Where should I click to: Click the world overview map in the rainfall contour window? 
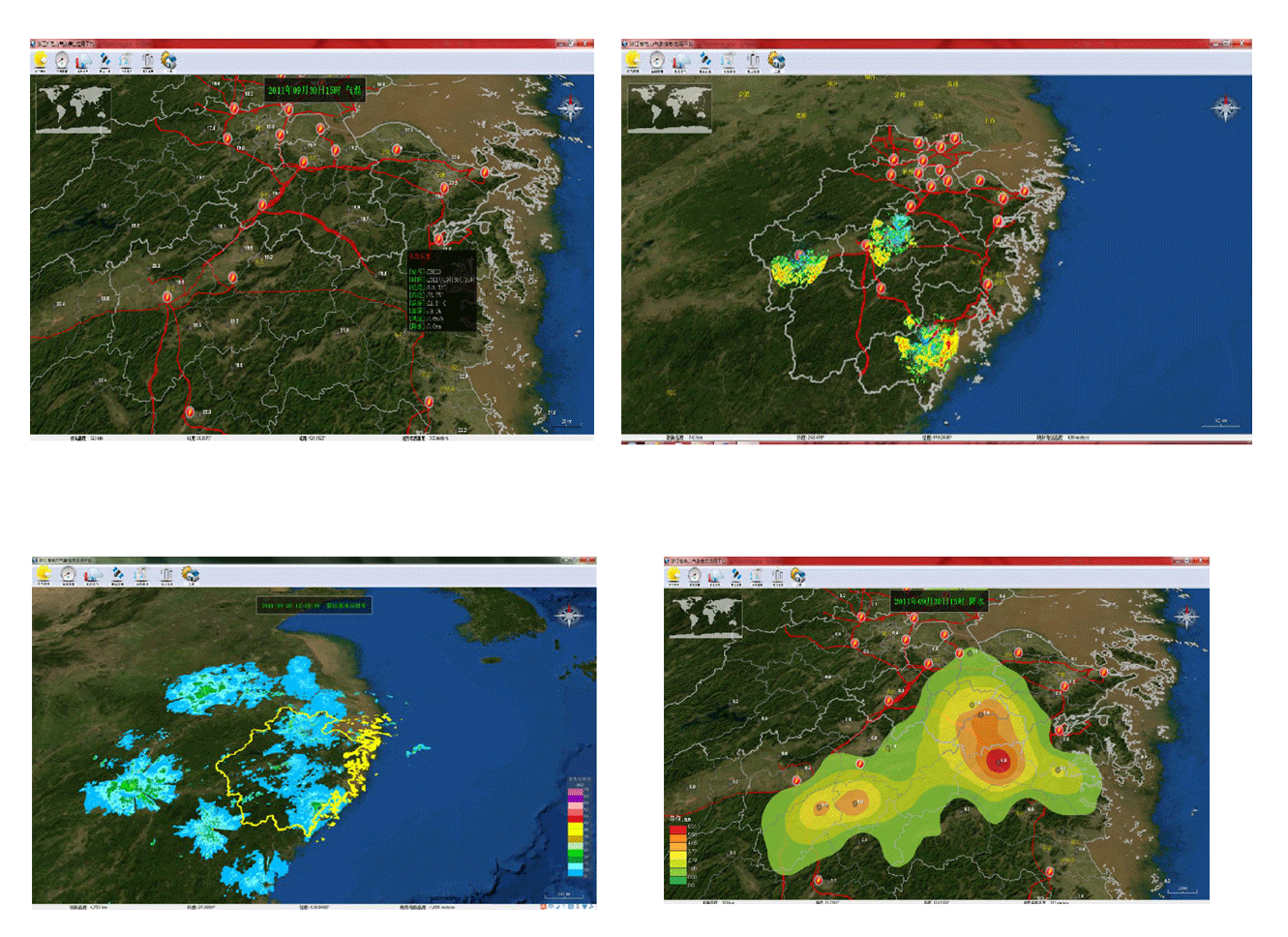tap(706, 617)
